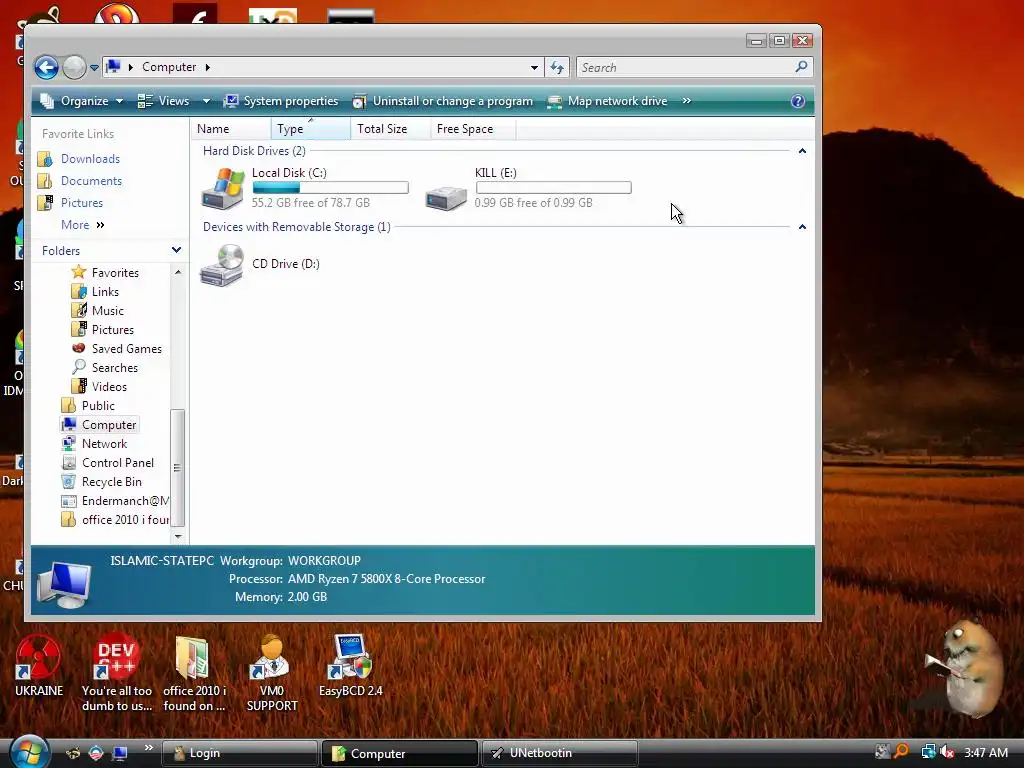Expand More favorite links
Screen dimensions: 1024x768
tap(83, 225)
